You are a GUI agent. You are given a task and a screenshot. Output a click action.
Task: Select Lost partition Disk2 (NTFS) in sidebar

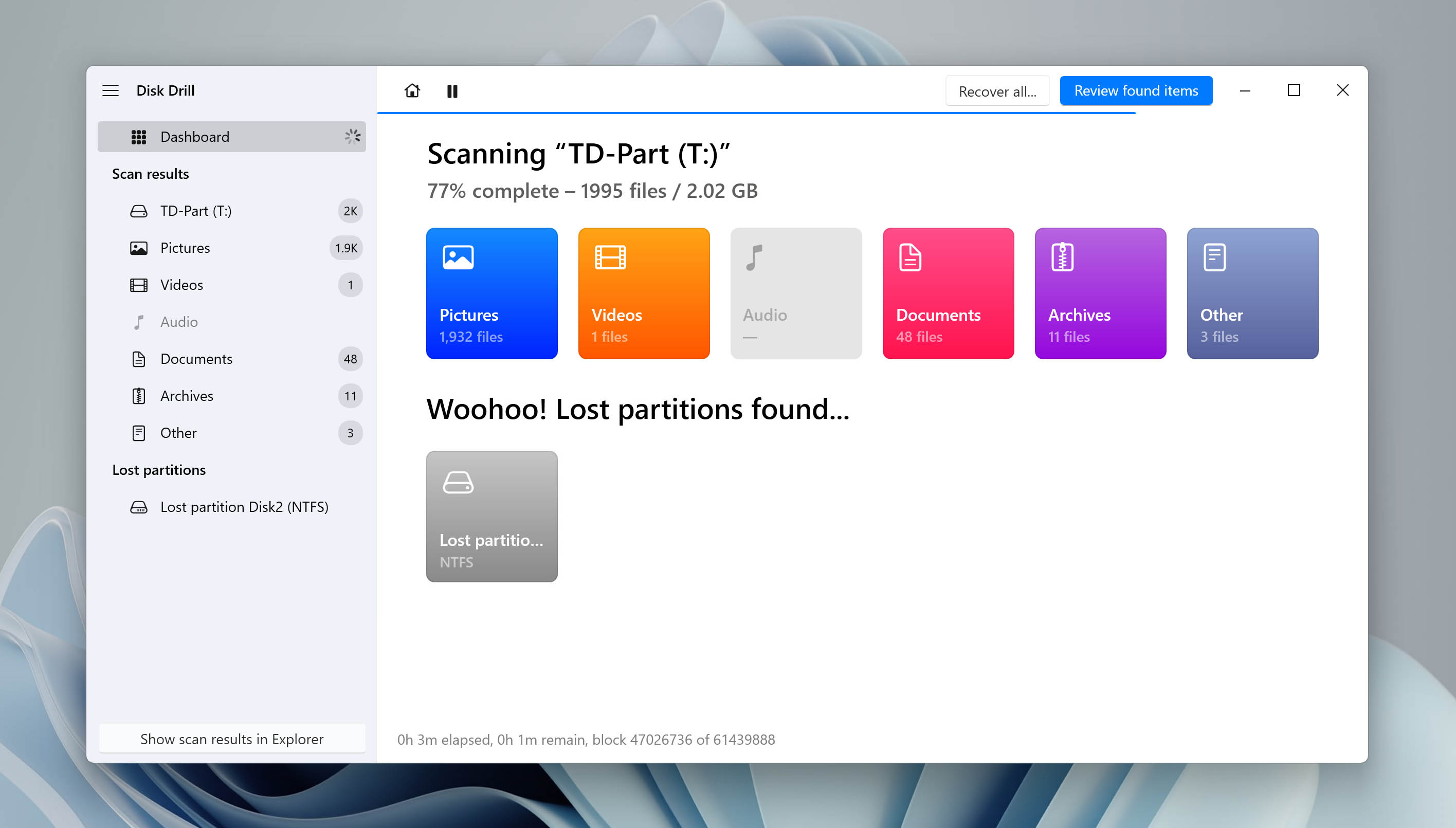(x=231, y=507)
